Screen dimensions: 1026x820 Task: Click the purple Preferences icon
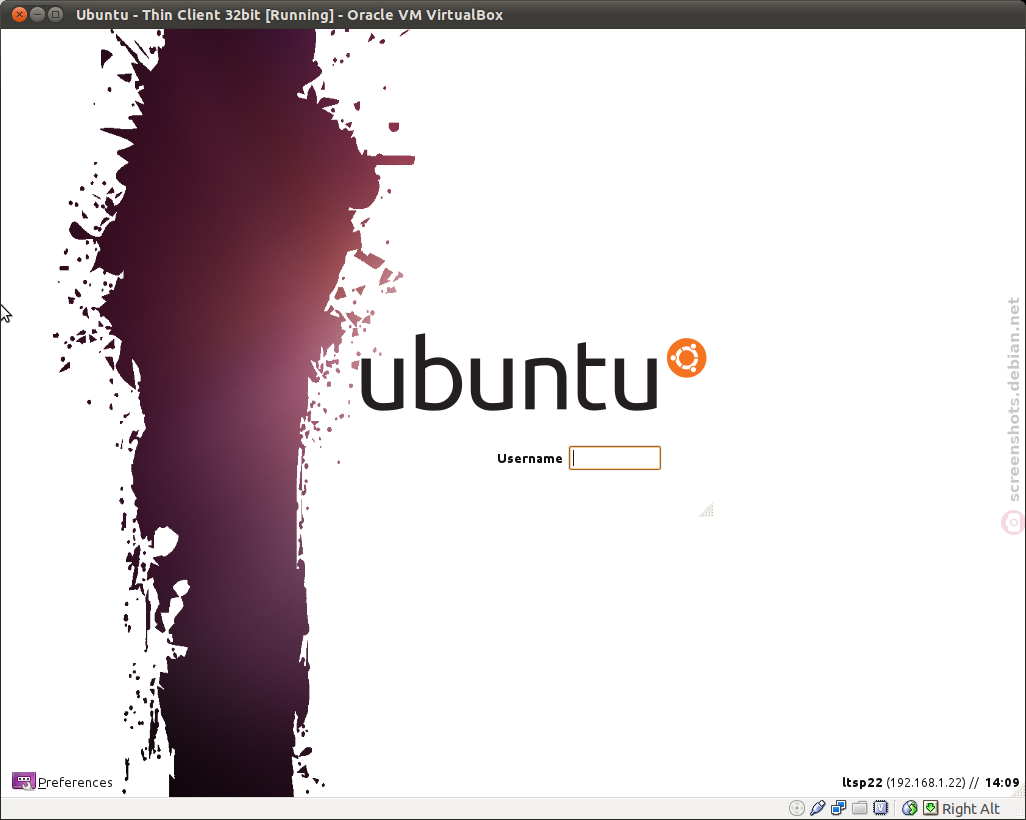tap(24, 781)
